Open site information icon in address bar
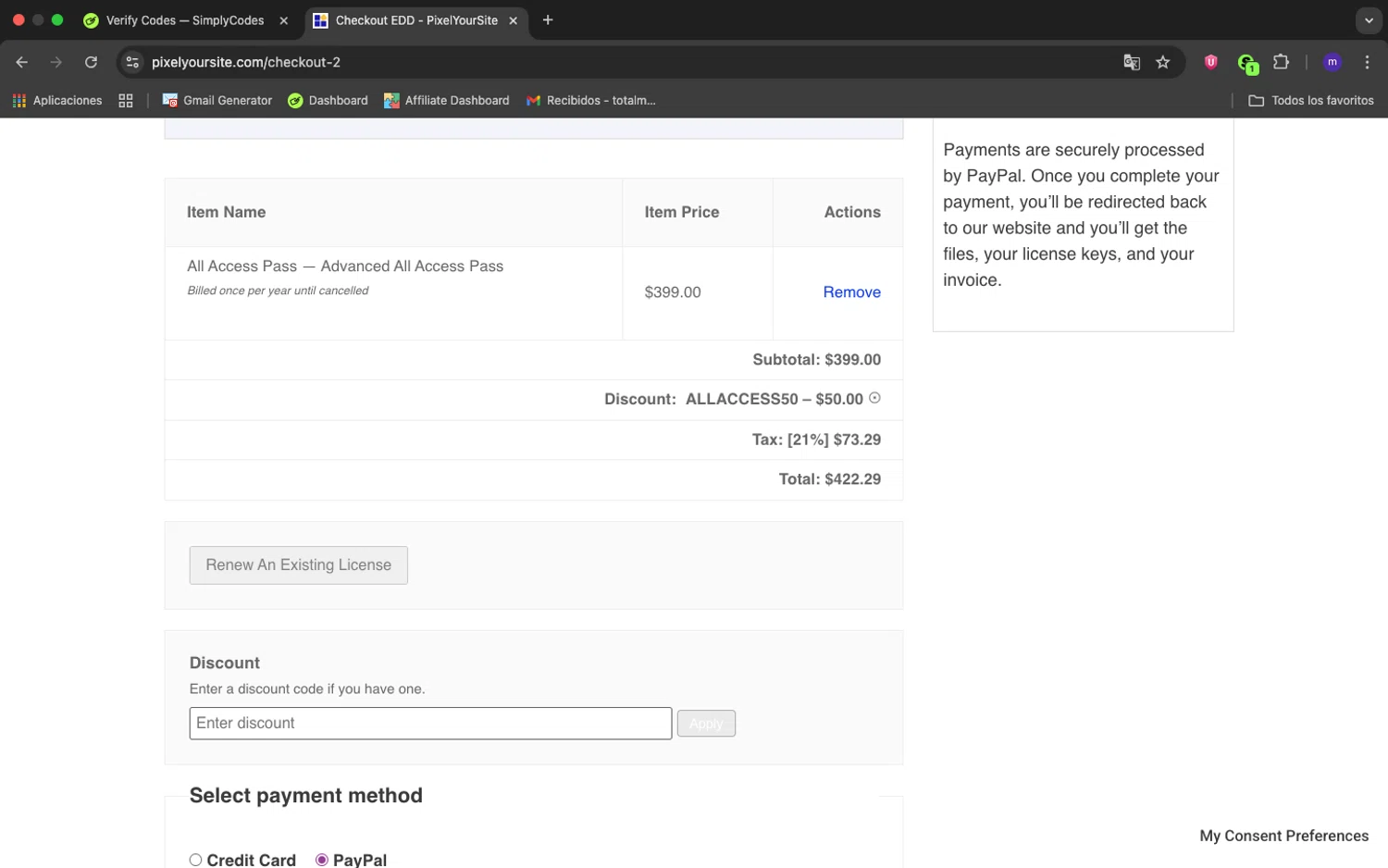Viewport: 1388px width, 868px height. (132, 62)
